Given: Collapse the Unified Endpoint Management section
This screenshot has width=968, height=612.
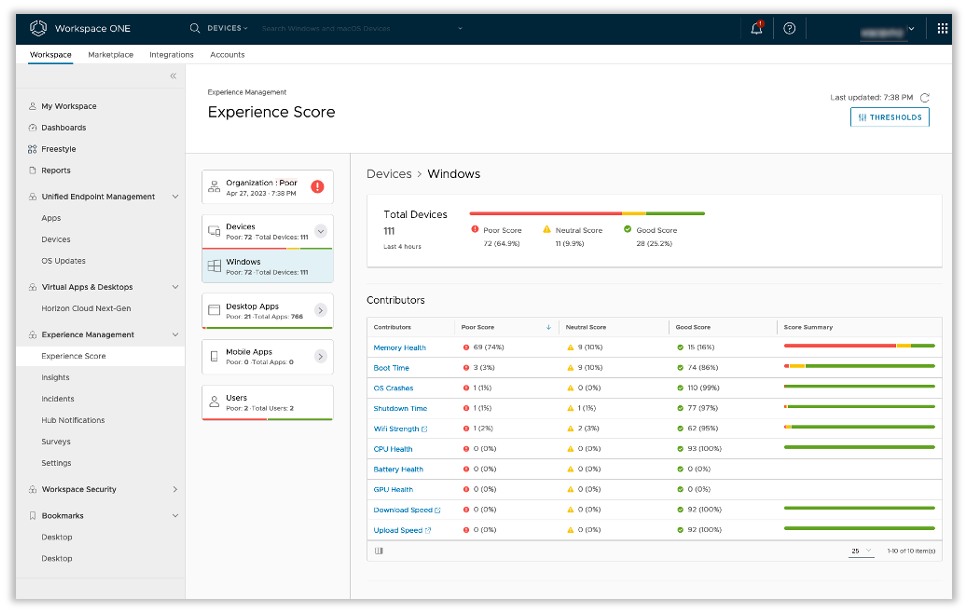Looking at the screenshot, I should (175, 197).
